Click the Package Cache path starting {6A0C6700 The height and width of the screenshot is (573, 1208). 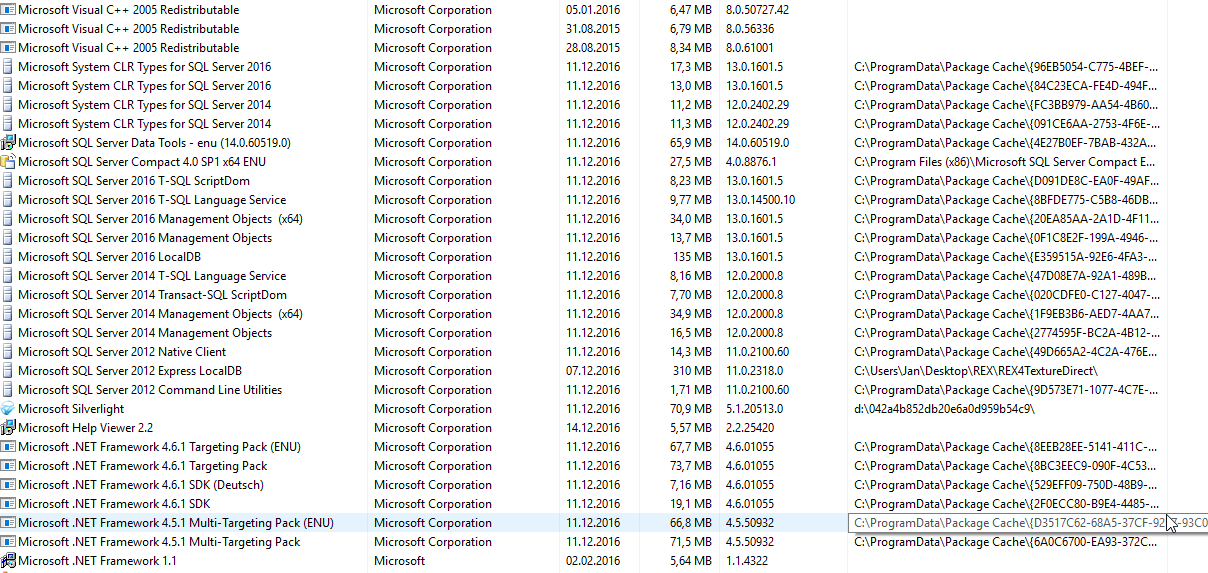click(x=1007, y=542)
